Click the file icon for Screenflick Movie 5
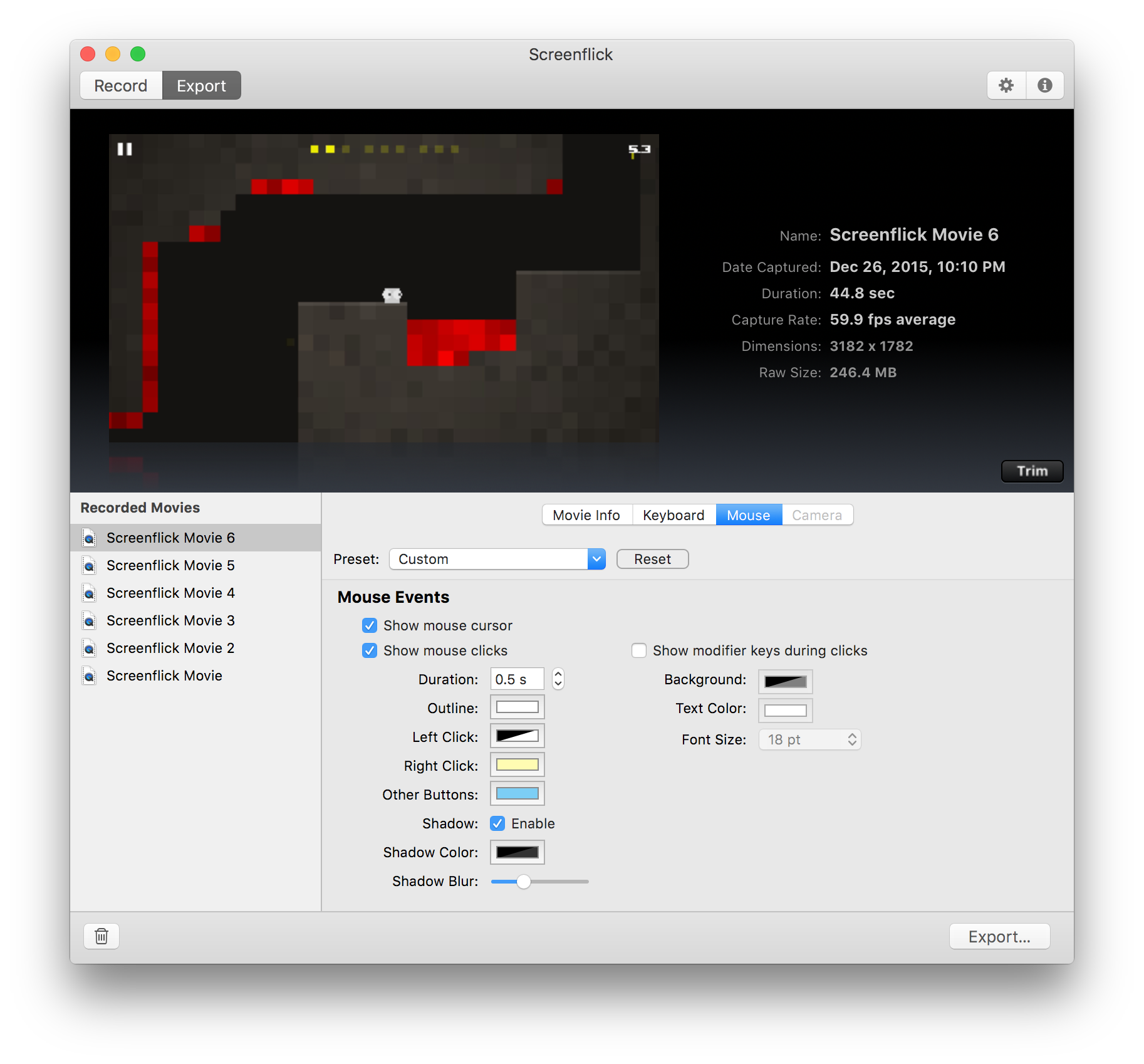 coord(90,565)
